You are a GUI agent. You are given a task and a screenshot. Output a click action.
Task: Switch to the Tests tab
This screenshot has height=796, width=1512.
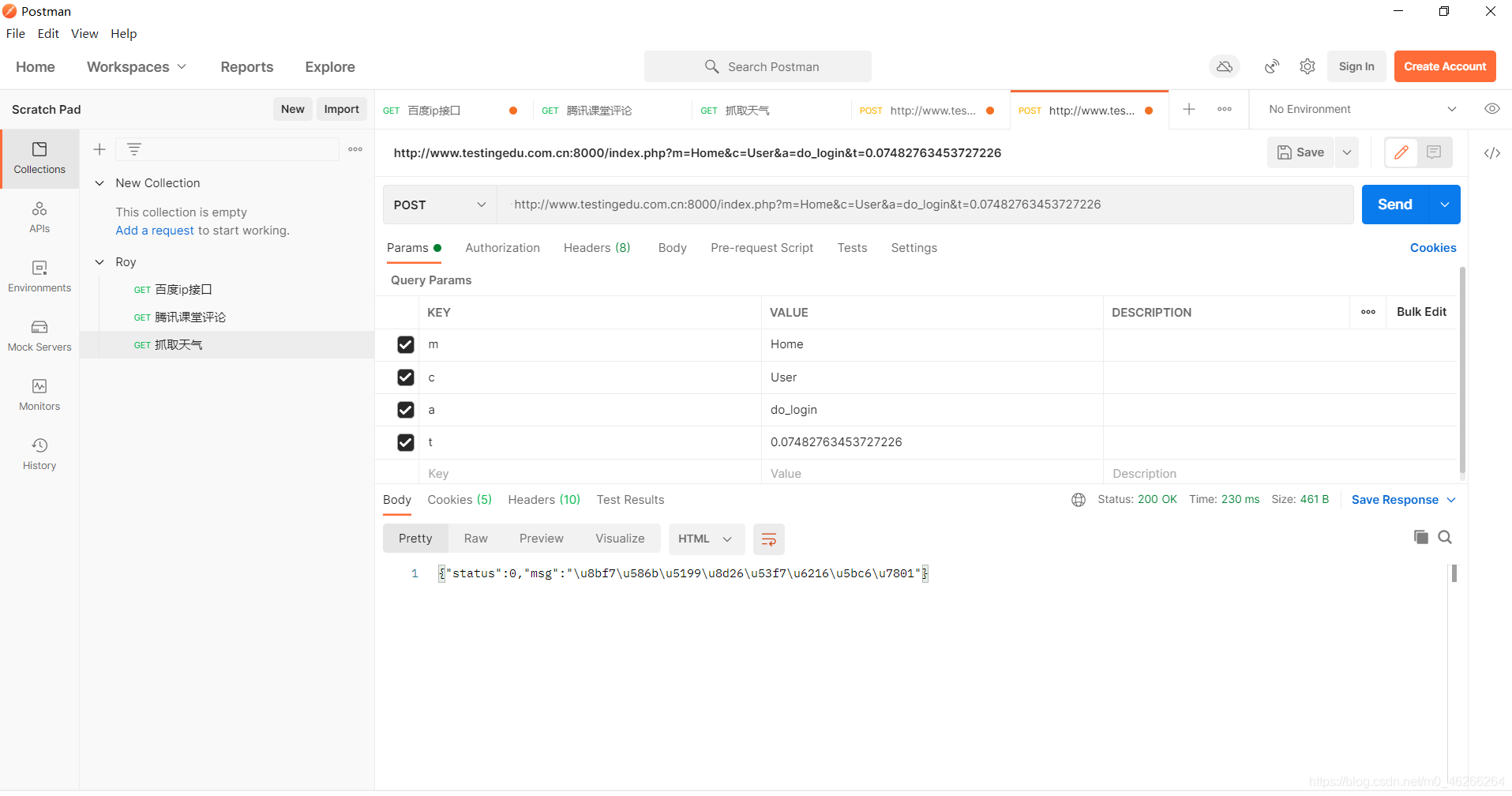[x=852, y=248]
